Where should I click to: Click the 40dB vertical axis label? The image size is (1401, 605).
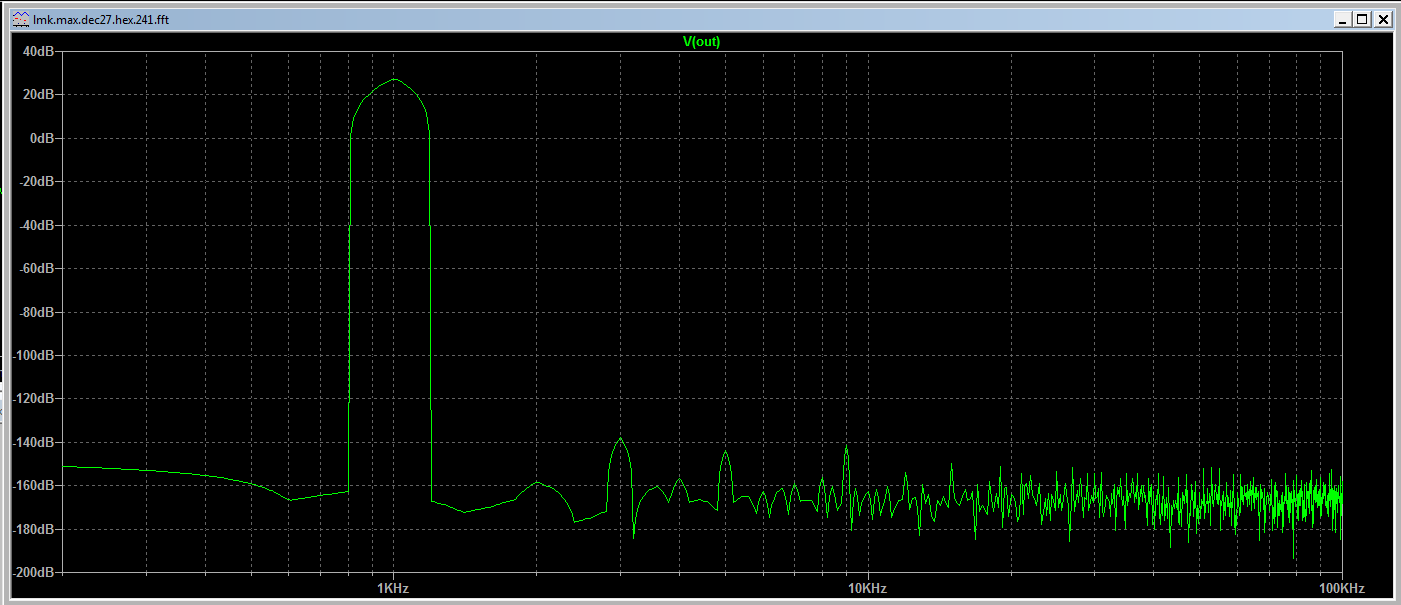pyautogui.click(x=37, y=51)
